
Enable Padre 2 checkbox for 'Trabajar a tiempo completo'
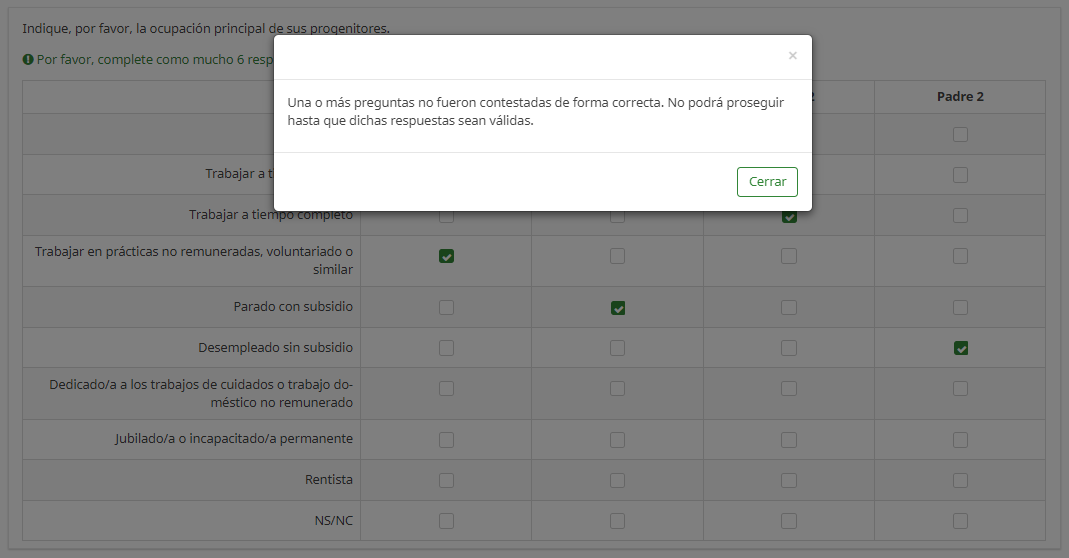coord(960,216)
